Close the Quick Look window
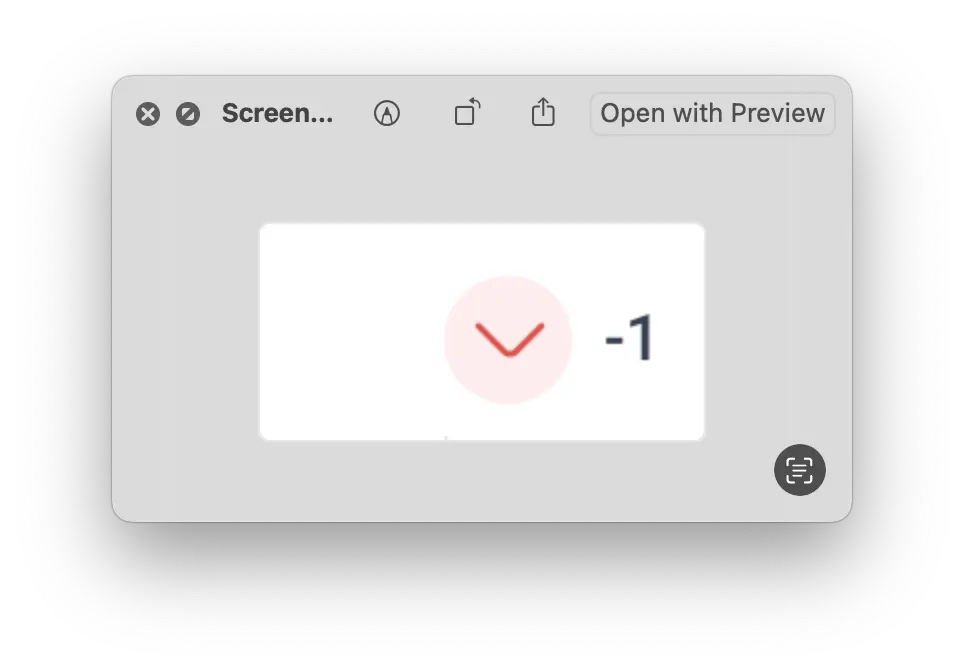The height and width of the screenshot is (670, 964). [148, 114]
